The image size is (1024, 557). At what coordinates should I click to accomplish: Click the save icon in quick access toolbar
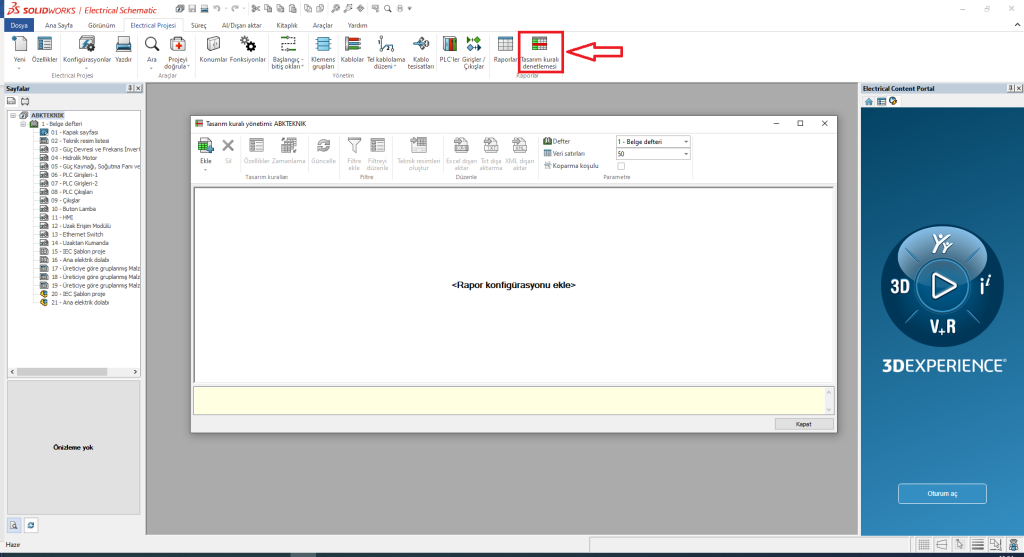192,8
